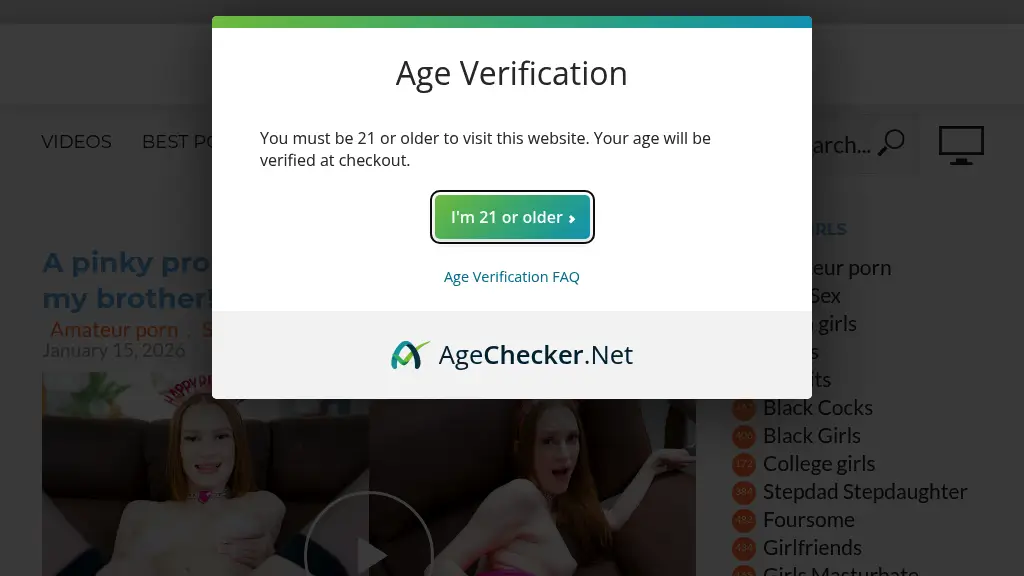Click the orange count badge beside College girls

(x=744, y=464)
